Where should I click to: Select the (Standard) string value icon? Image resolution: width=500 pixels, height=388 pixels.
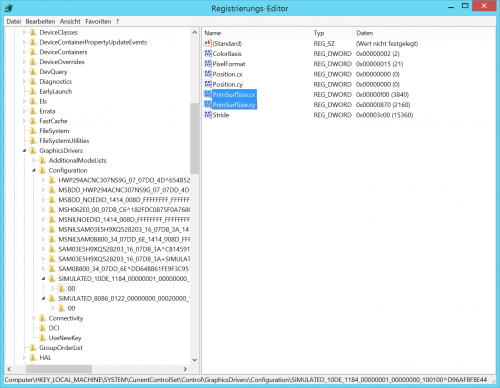pos(208,43)
